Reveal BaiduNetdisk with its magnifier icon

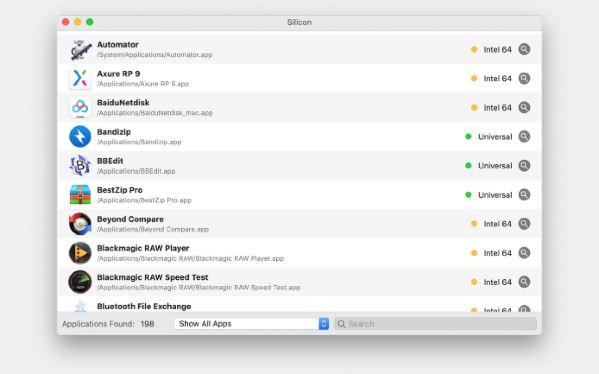[x=524, y=107]
